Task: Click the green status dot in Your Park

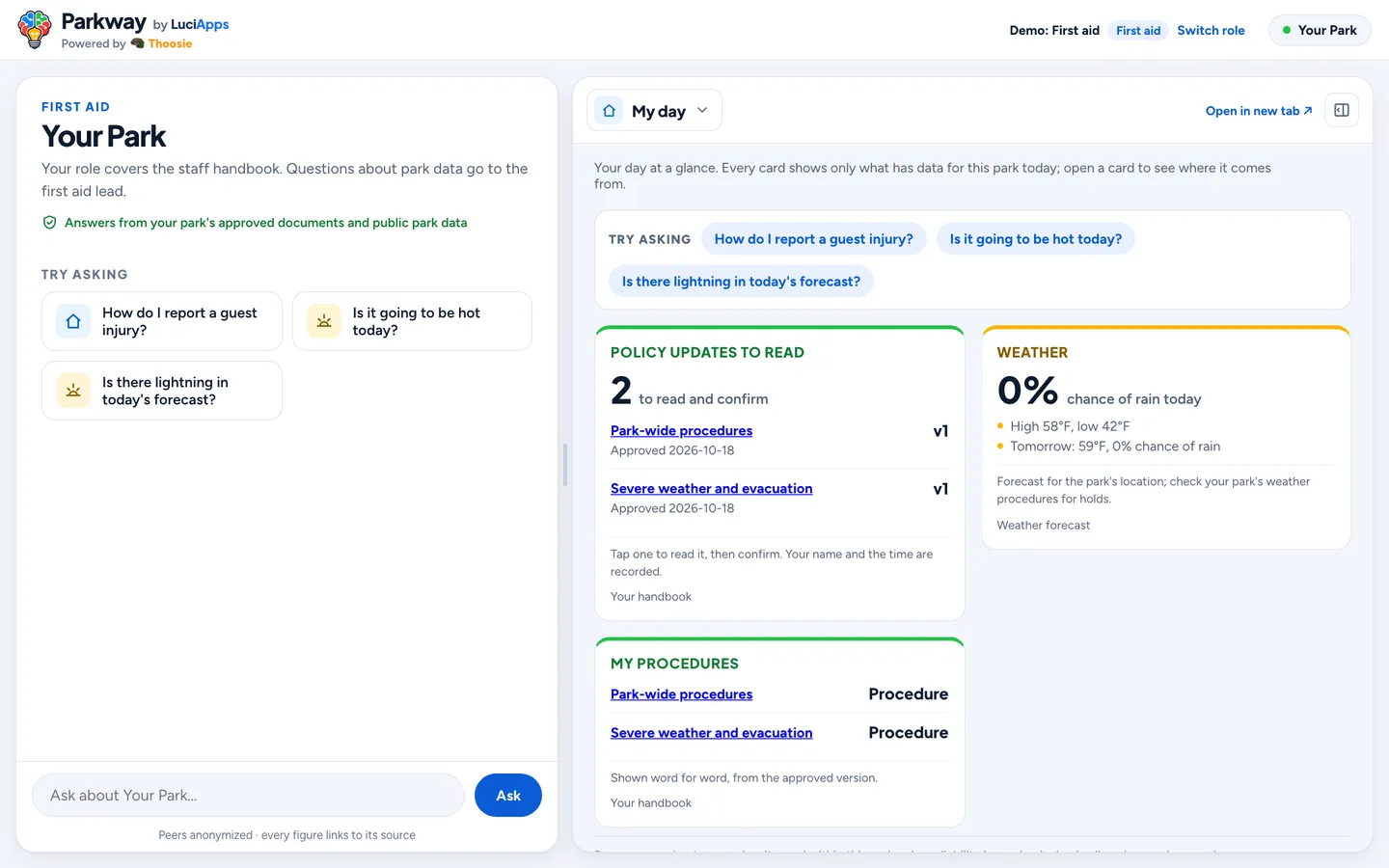Action: point(1287,30)
